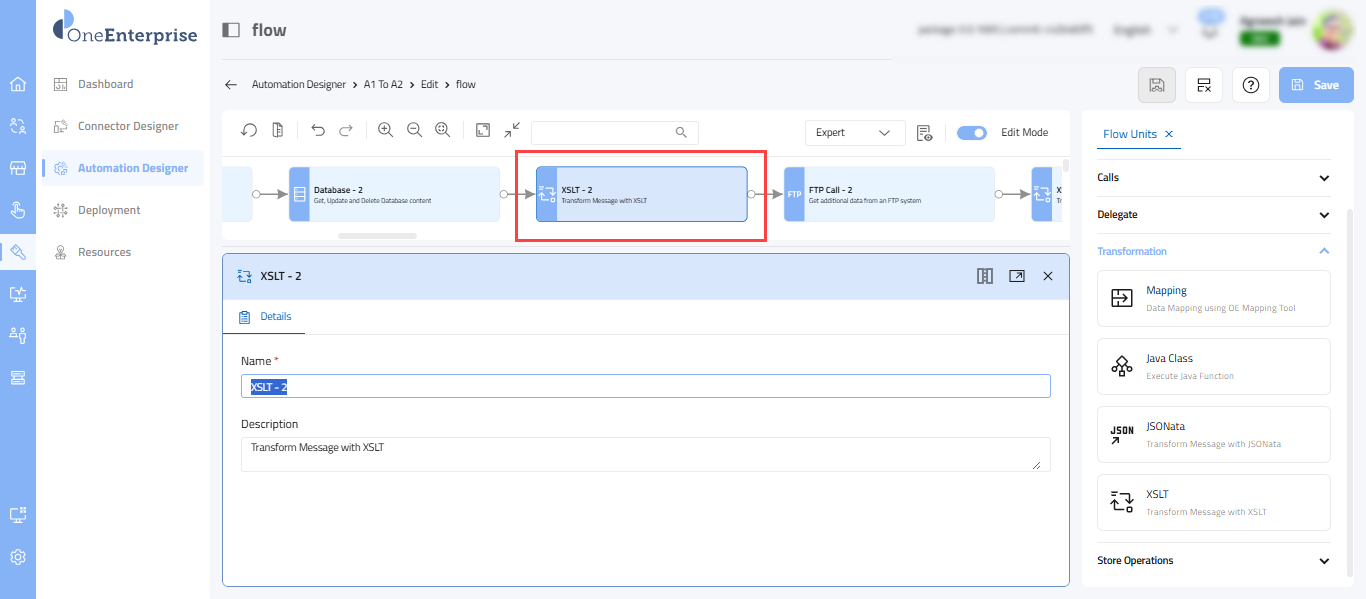Expand the Calls section
Viewport: 1366px width, 599px height.
click(1324, 178)
